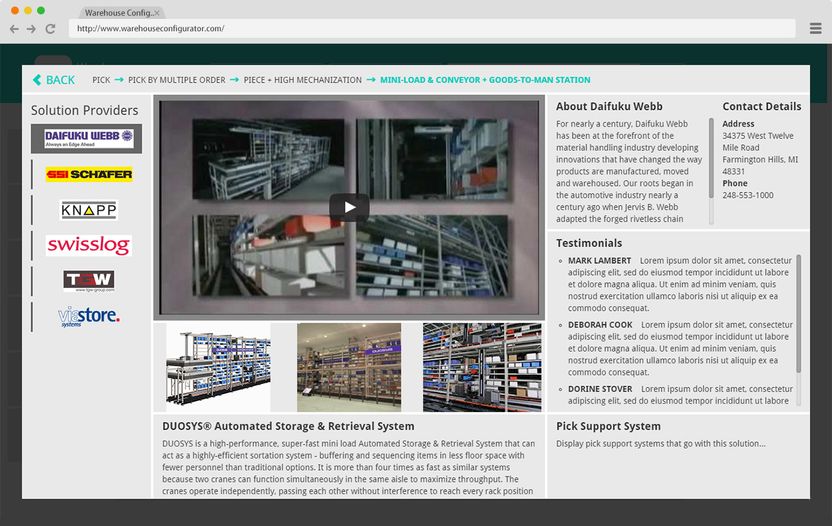This screenshot has height=526, width=832.
Task: Pick the Viastore Systems logo
Action: click(x=88, y=316)
